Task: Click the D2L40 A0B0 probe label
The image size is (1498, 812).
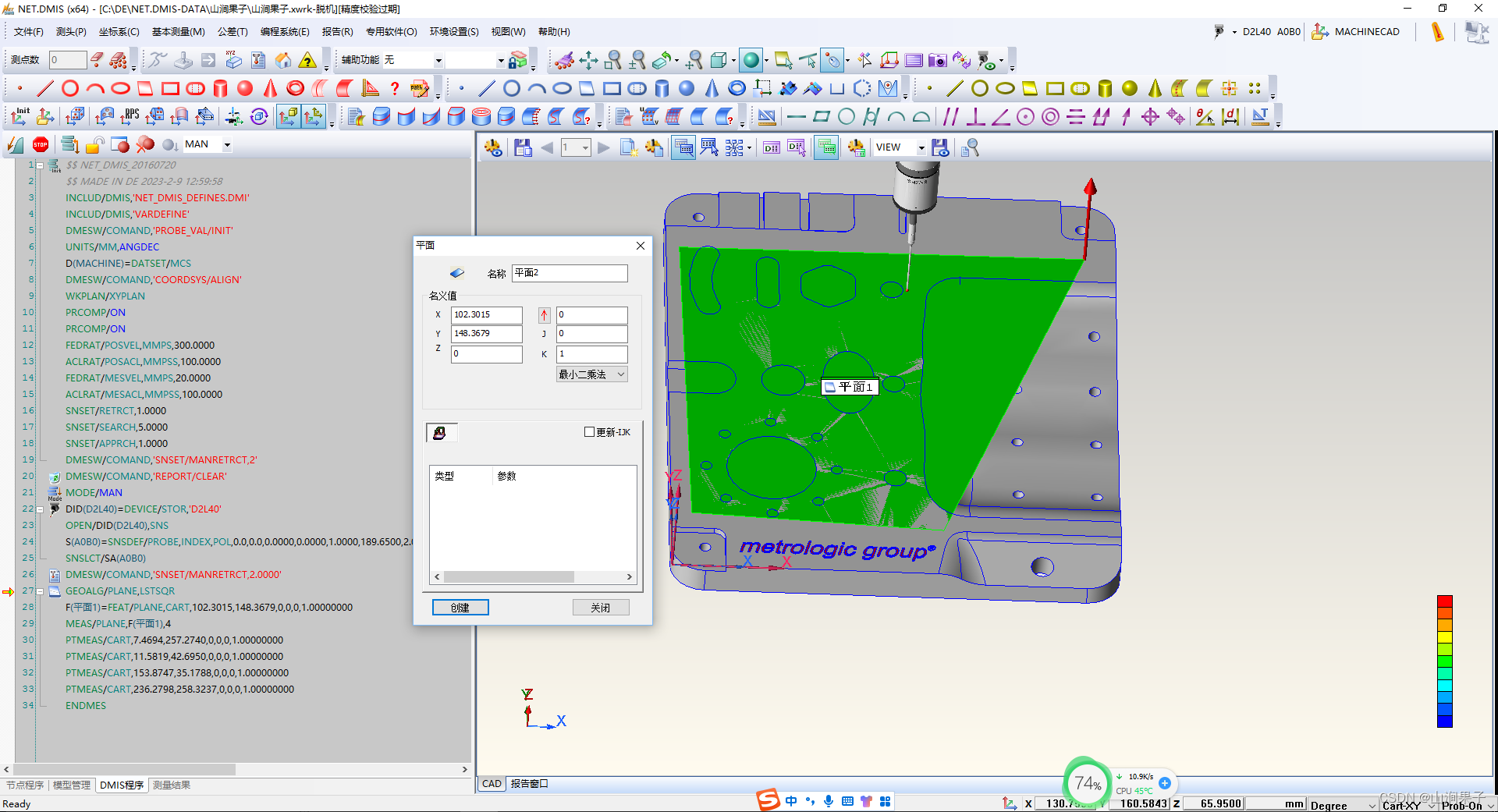Action: click(1272, 32)
